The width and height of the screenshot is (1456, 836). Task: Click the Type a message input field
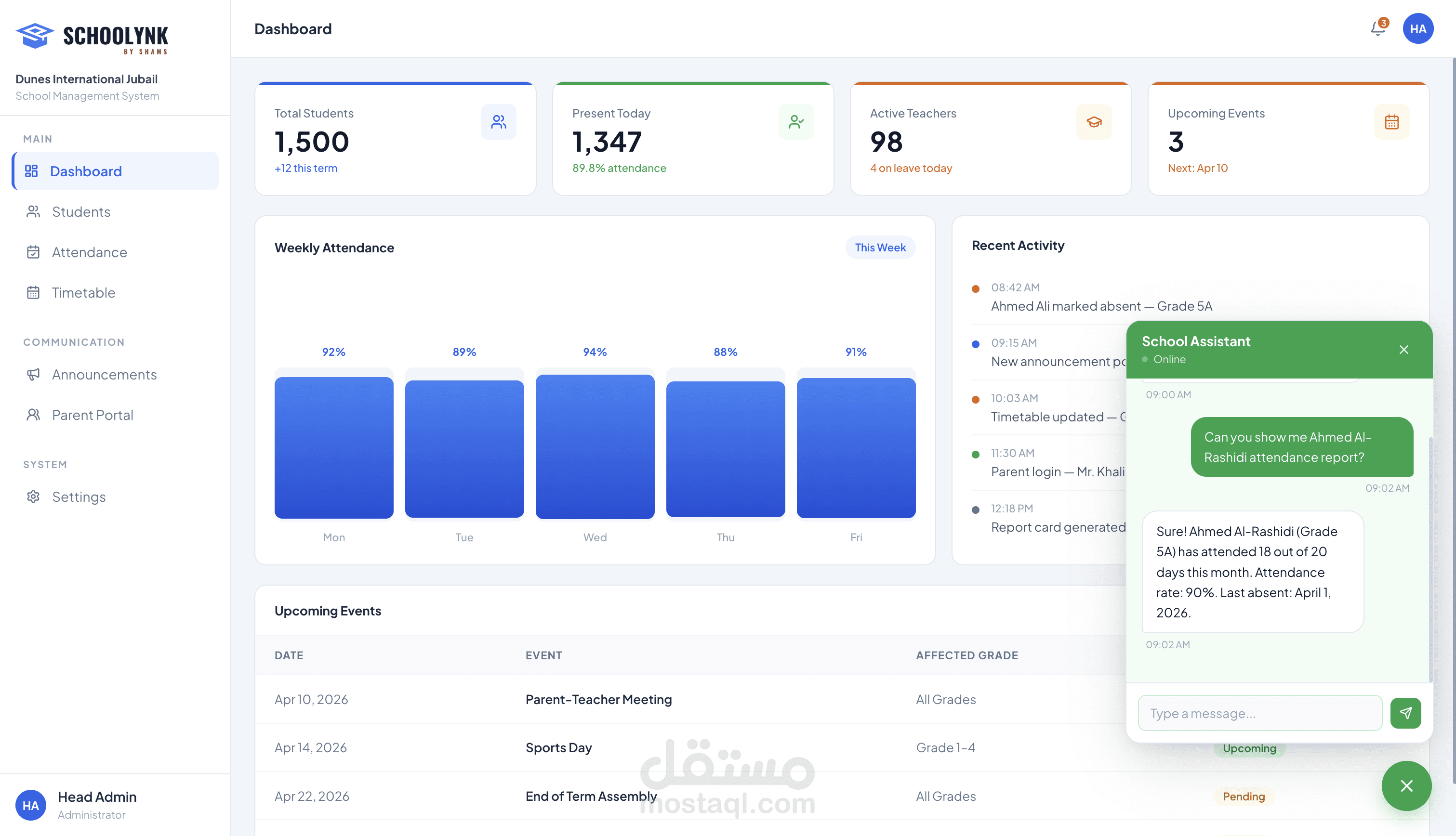[1259, 713]
